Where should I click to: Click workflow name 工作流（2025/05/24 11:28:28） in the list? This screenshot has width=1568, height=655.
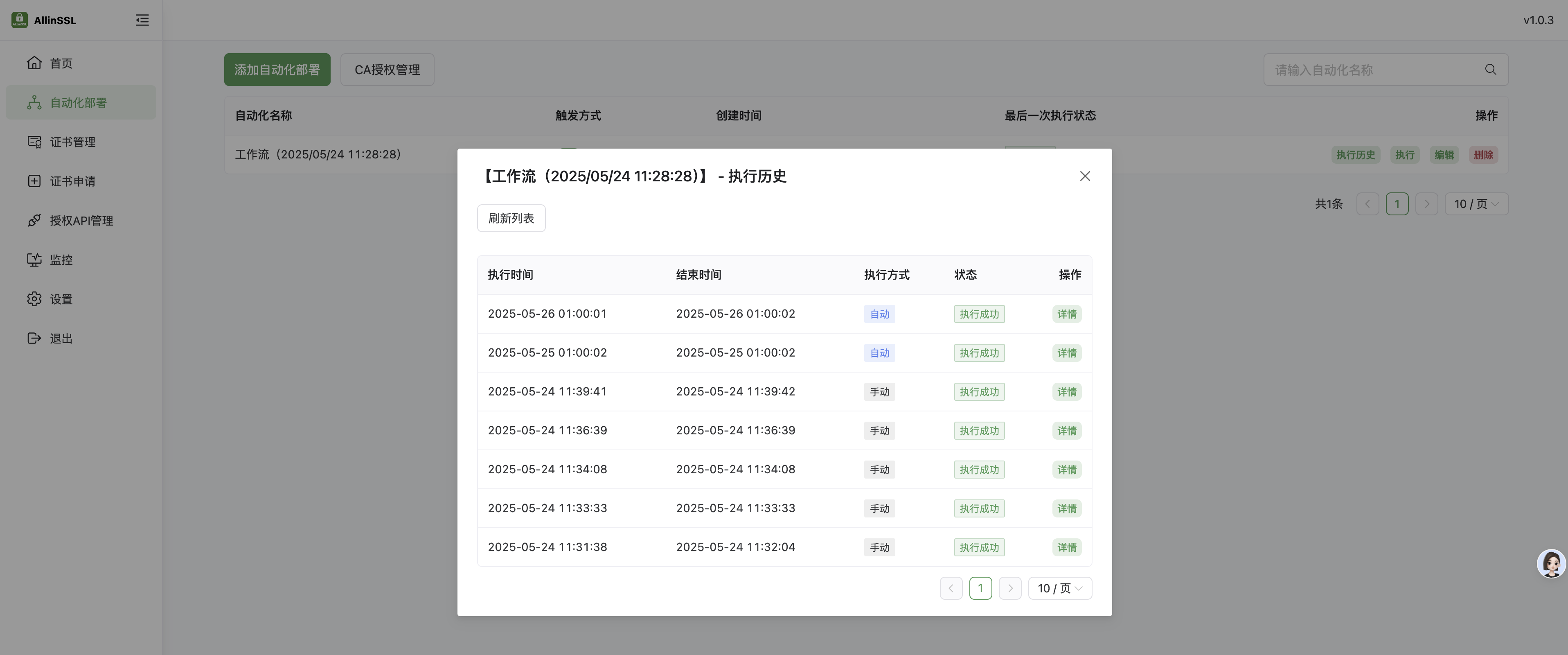point(318,155)
